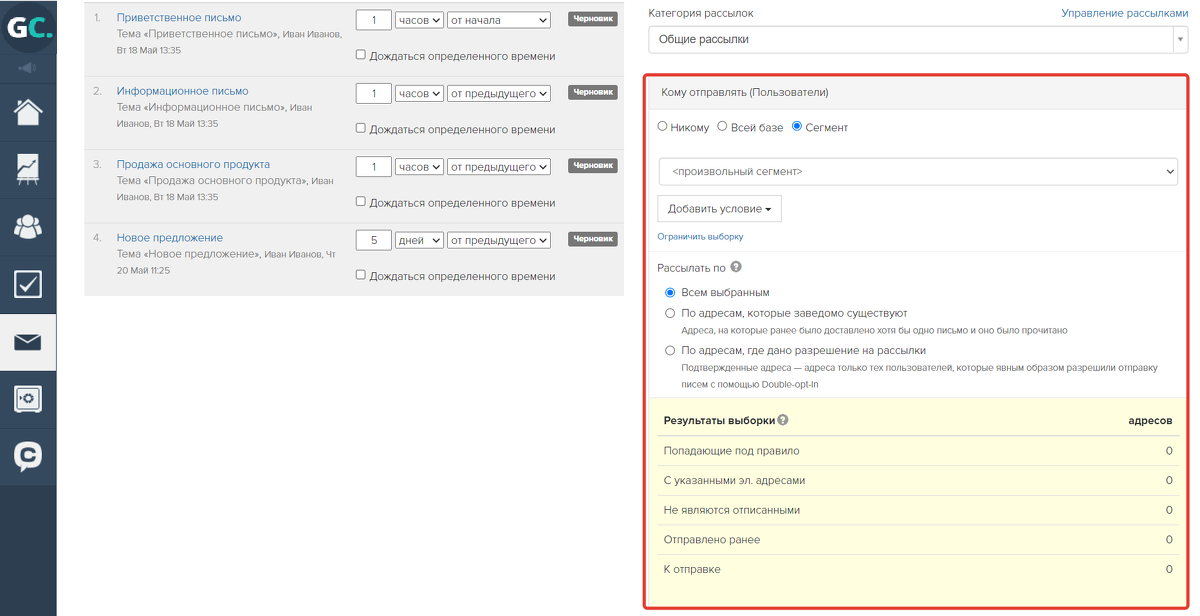Screen dimensions: 1200x616
Task: Open the Общие рассылки category dropdown
Action: pos(918,39)
